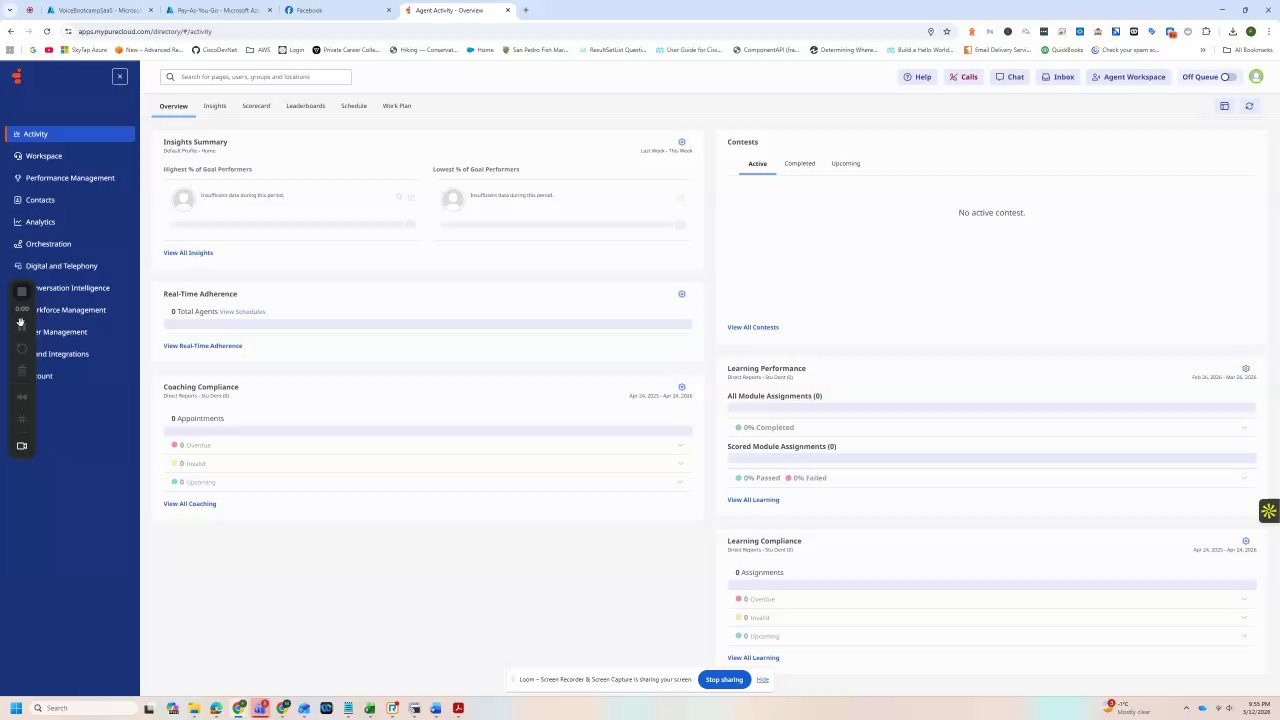Image resolution: width=1280 pixels, height=720 pixels.
Task: Click View All Learning under Learning Performance
Action: coord(753,500)
